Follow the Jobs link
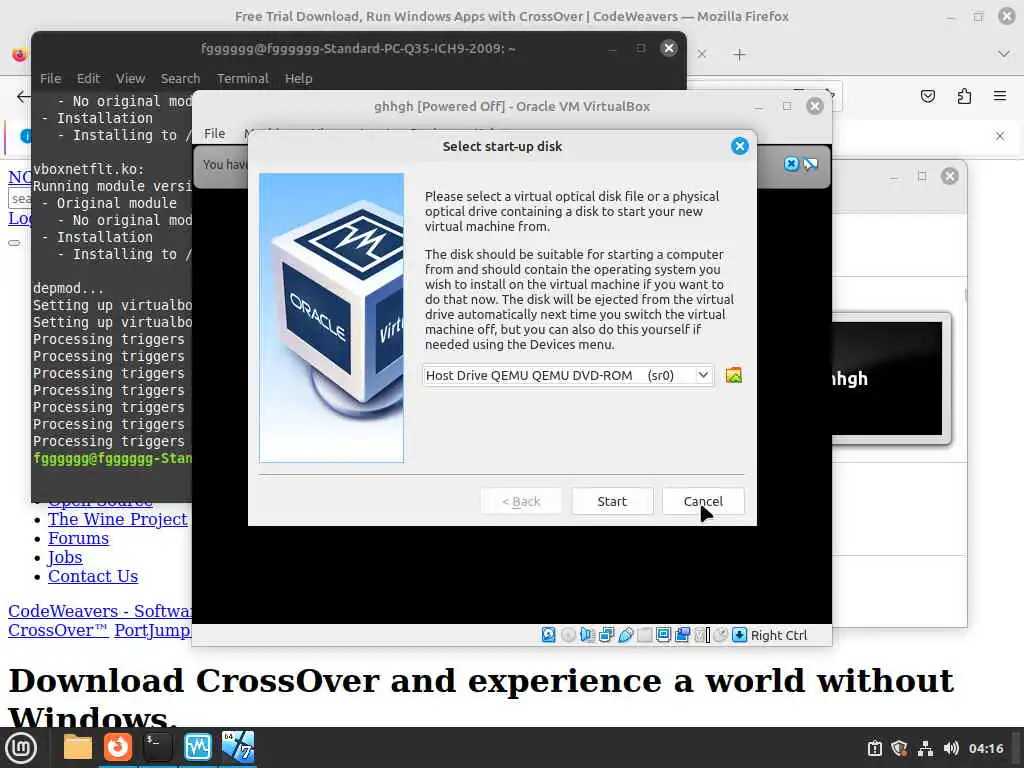The width and height of the screenshot is (1024, 768). point(65,557)
